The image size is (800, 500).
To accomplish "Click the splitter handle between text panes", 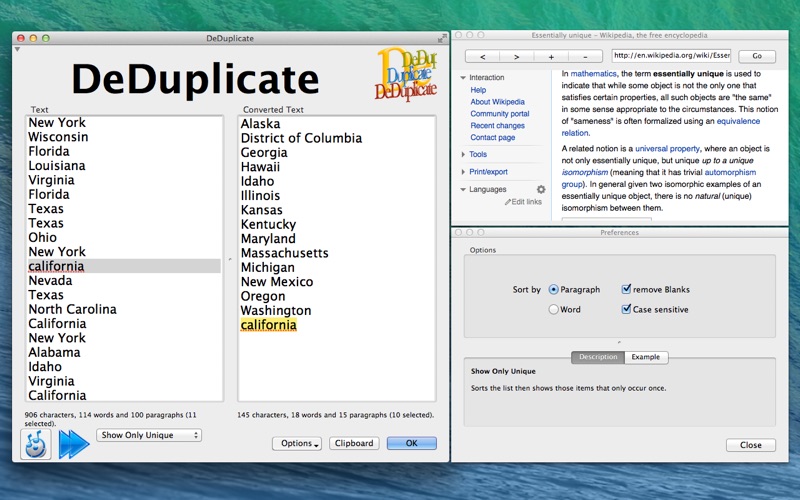I will click(230, 259).
